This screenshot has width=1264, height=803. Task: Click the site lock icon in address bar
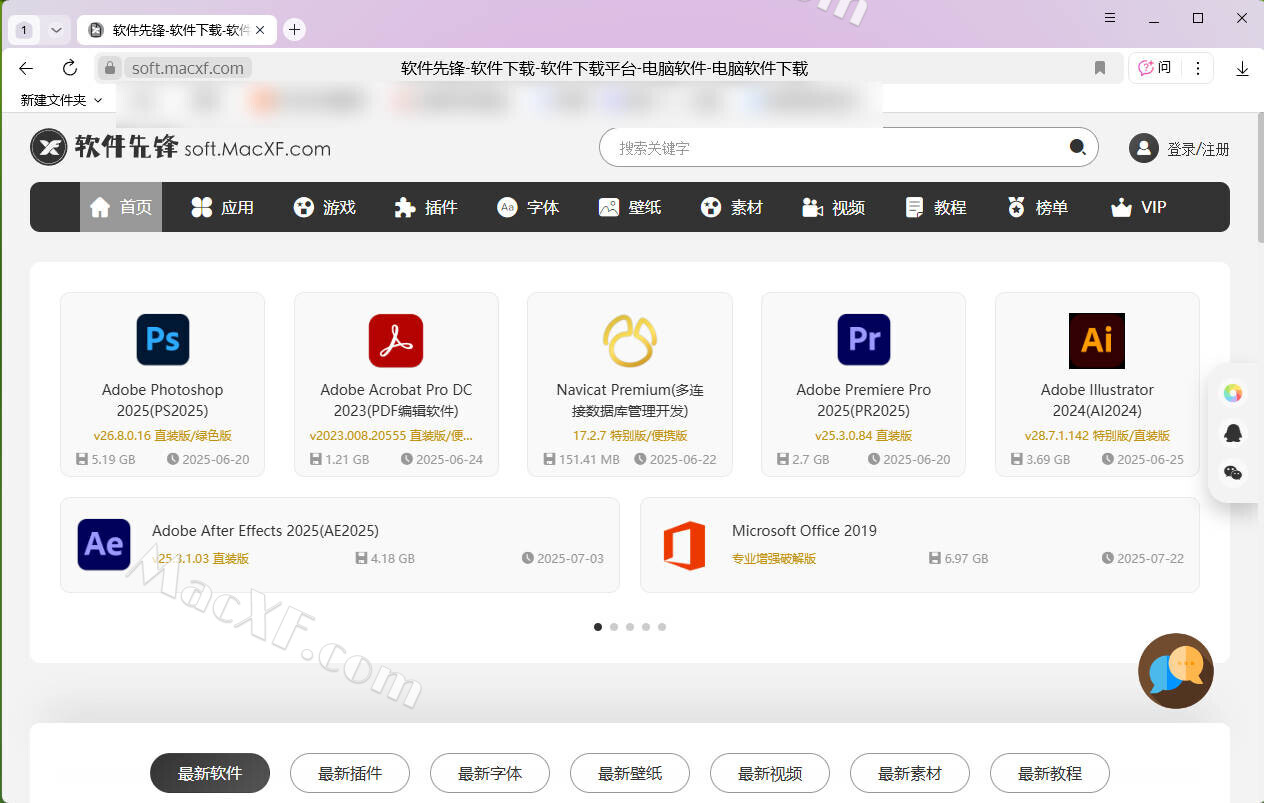pyautogui.click(x=110, y=68)
